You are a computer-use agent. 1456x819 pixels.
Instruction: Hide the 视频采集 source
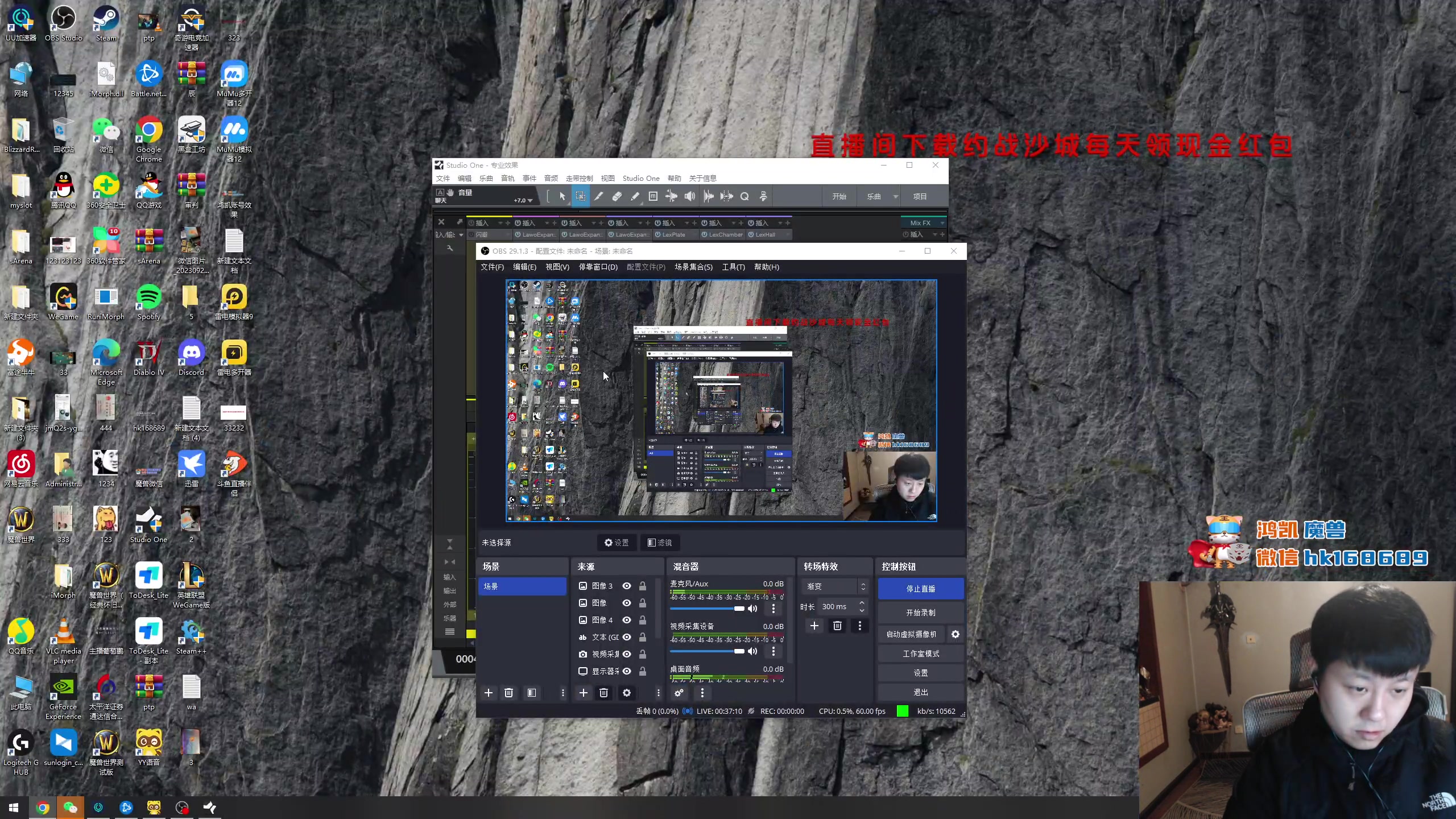point(627,654)
